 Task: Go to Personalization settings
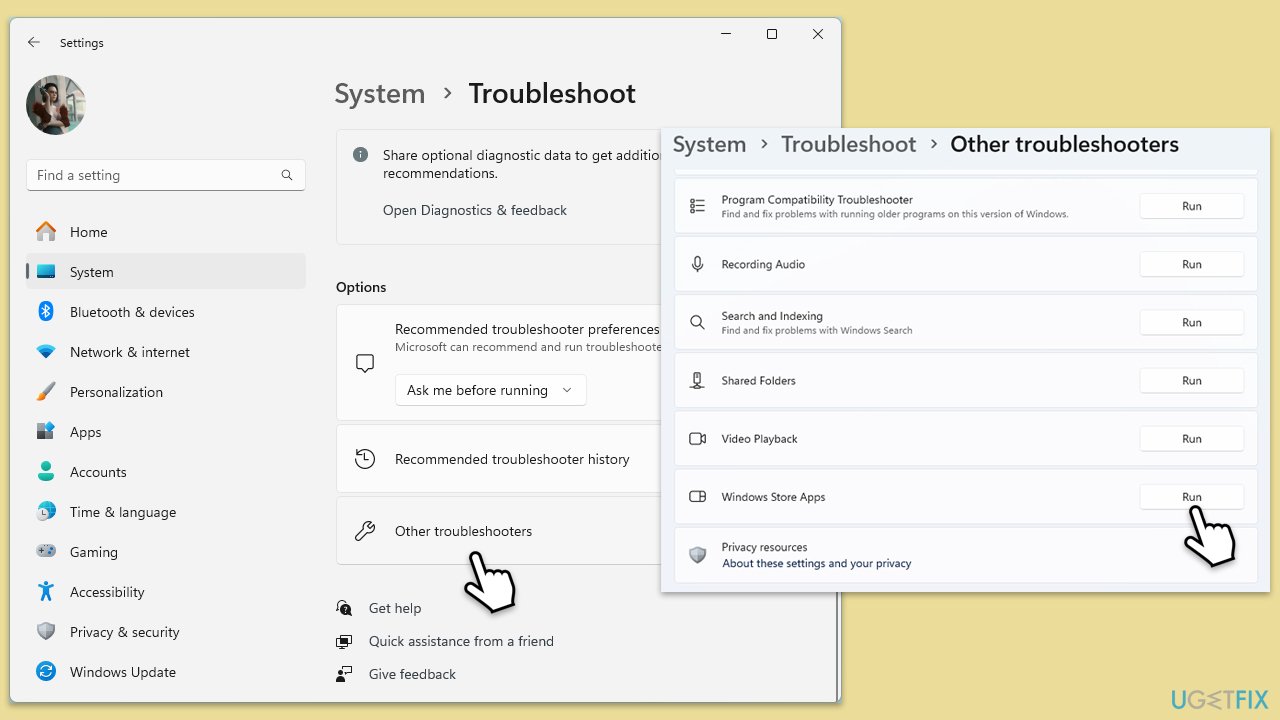click(x=116, y=392)
